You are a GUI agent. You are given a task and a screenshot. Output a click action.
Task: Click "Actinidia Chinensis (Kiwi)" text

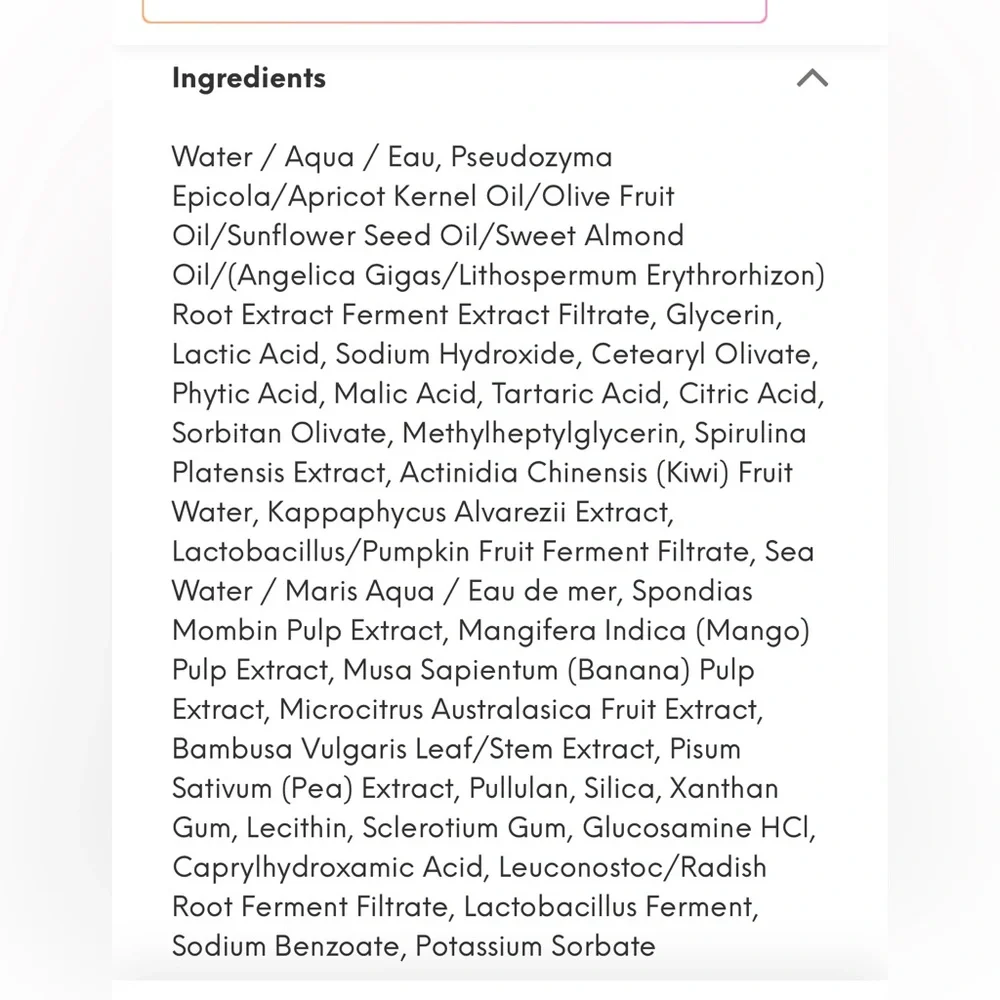tap(564, 473)
